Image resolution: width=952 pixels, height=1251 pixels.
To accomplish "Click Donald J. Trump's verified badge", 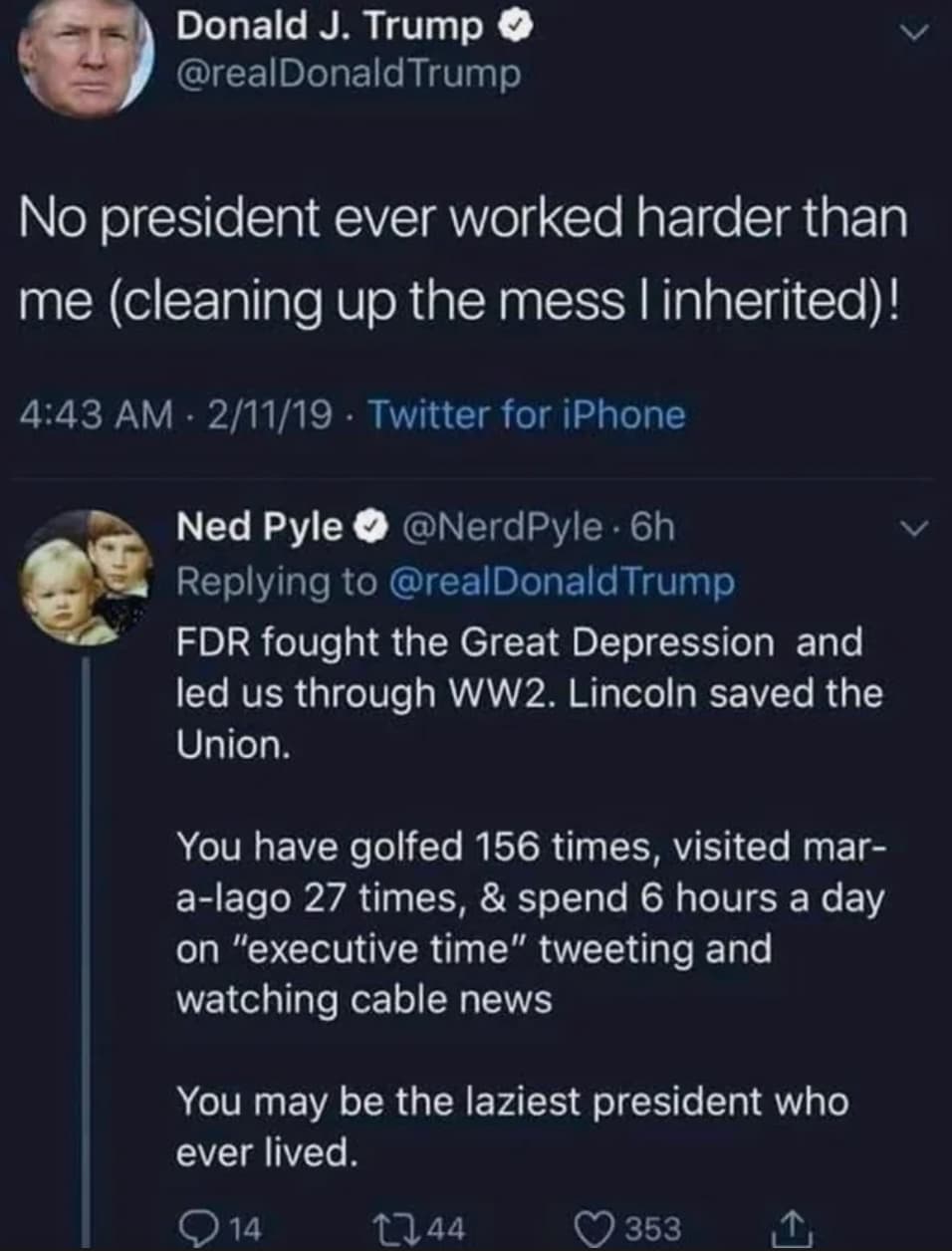I will coord(514,28).
